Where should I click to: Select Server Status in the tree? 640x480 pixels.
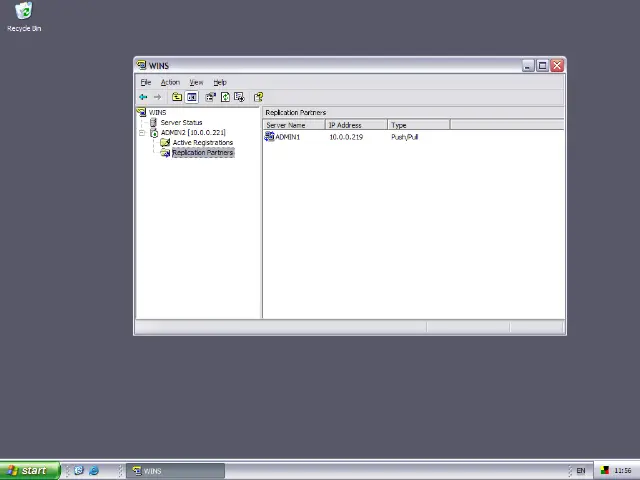point(181,122)
